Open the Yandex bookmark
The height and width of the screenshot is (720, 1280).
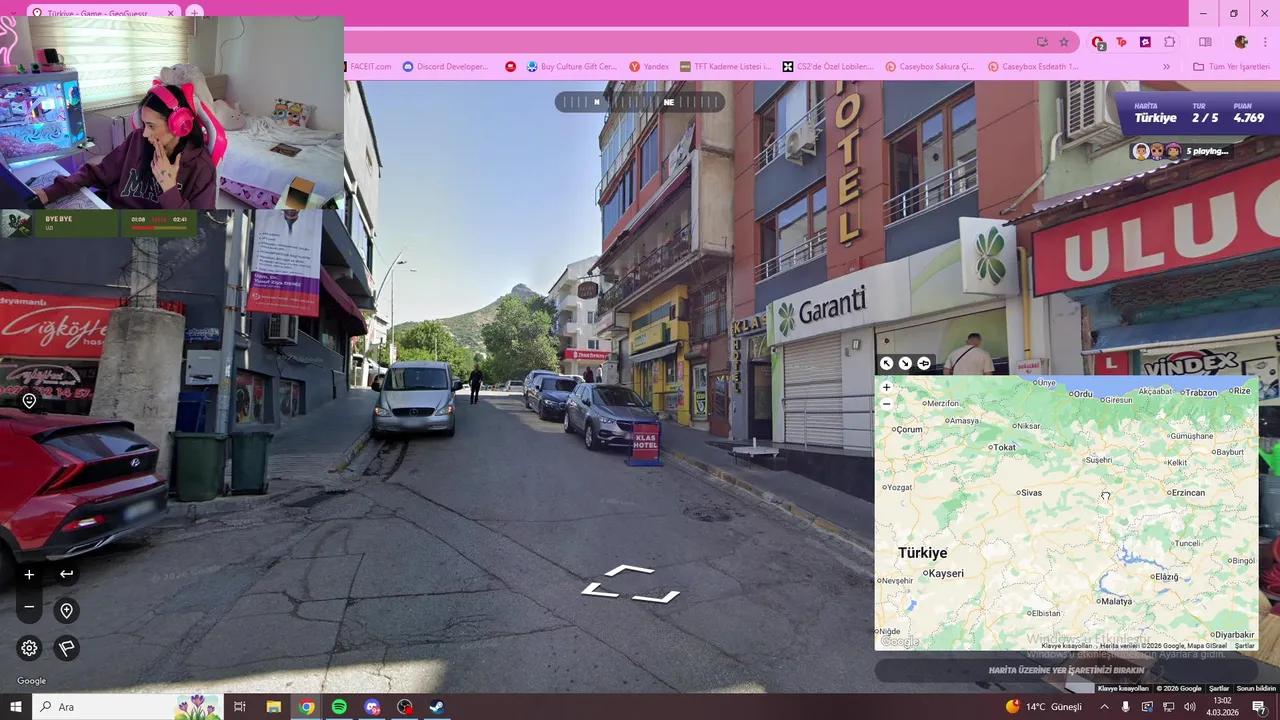tap(649, 67)
